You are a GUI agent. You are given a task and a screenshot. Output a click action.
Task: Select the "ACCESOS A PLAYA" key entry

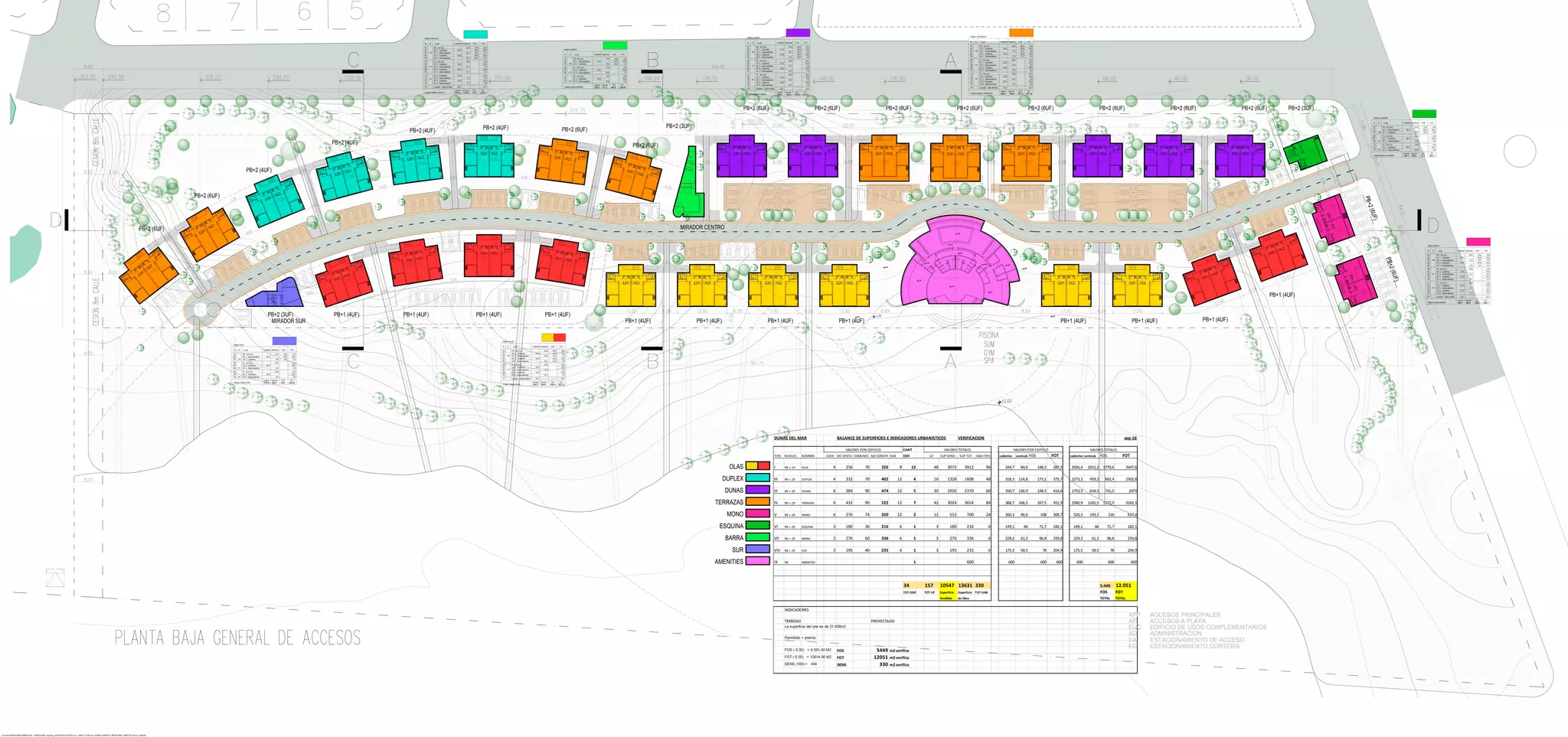click(1178, 621)
